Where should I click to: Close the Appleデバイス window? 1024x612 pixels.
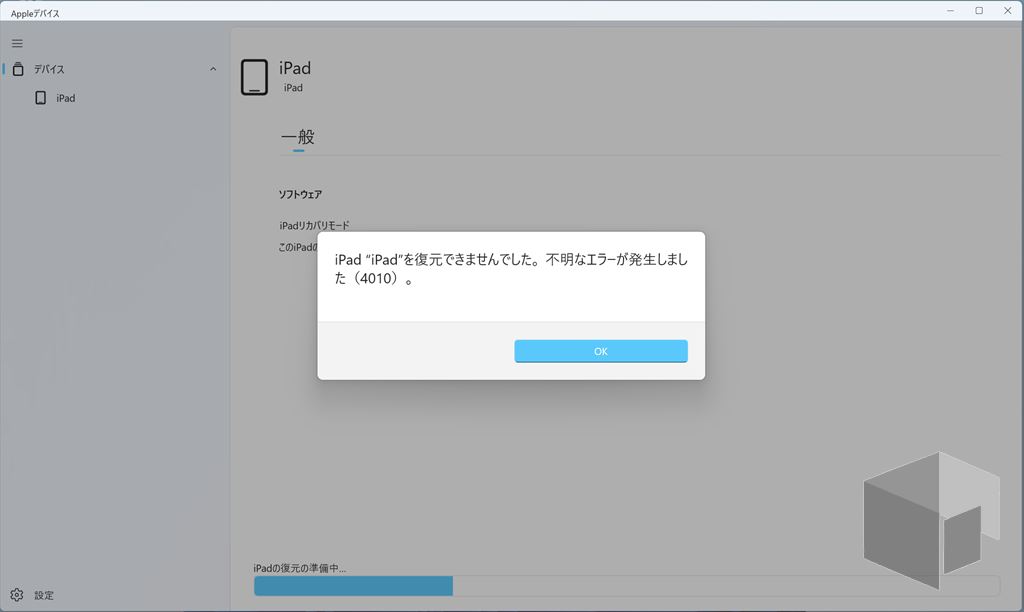1008,10
